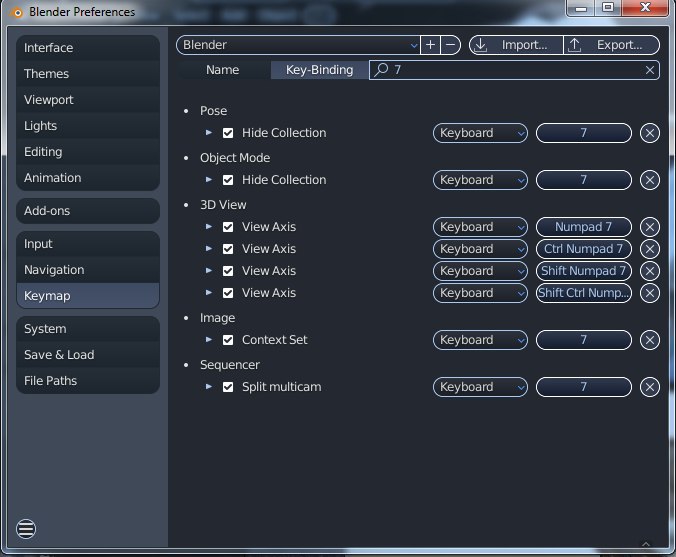Clear the search field with X icon
The width and height of the screenshot is (676, 557).
650,70
